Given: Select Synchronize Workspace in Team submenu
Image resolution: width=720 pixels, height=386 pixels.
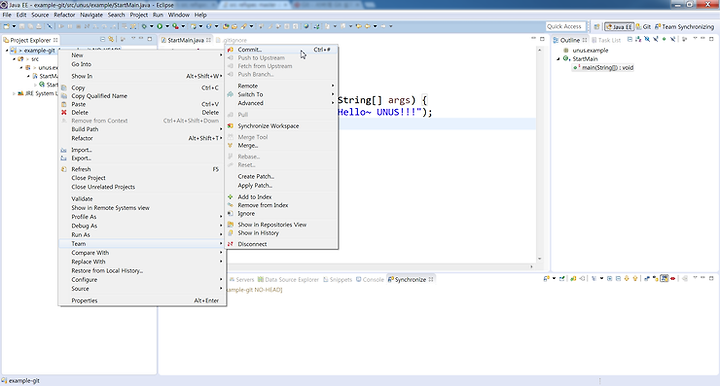Looking at the screenshot, I should point(281,126).
